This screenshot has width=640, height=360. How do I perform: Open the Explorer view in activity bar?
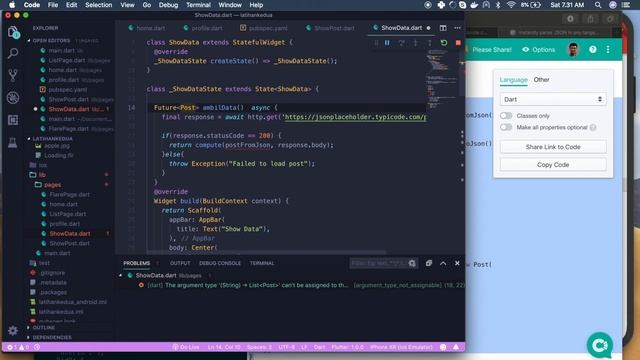(13, 32)
